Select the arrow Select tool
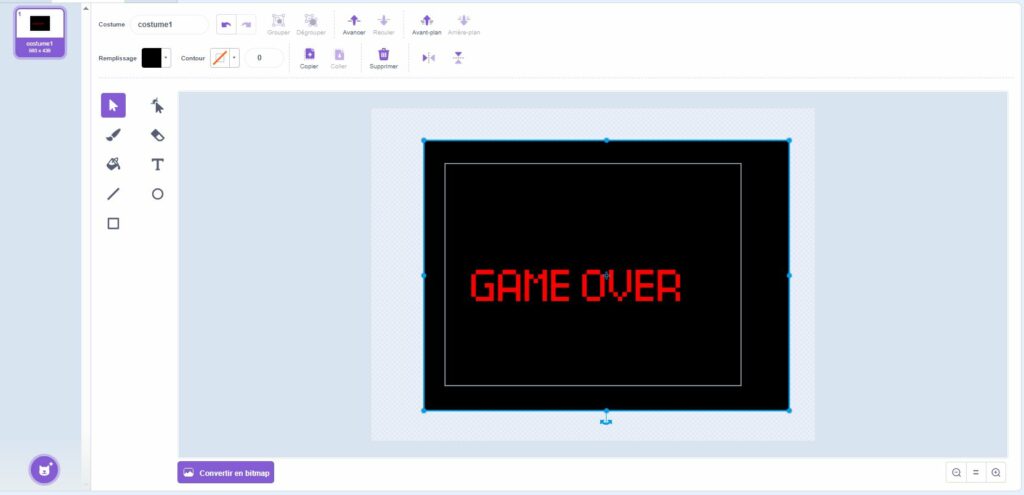Screen dimensions: 1024x495 (x=113, y=105)
